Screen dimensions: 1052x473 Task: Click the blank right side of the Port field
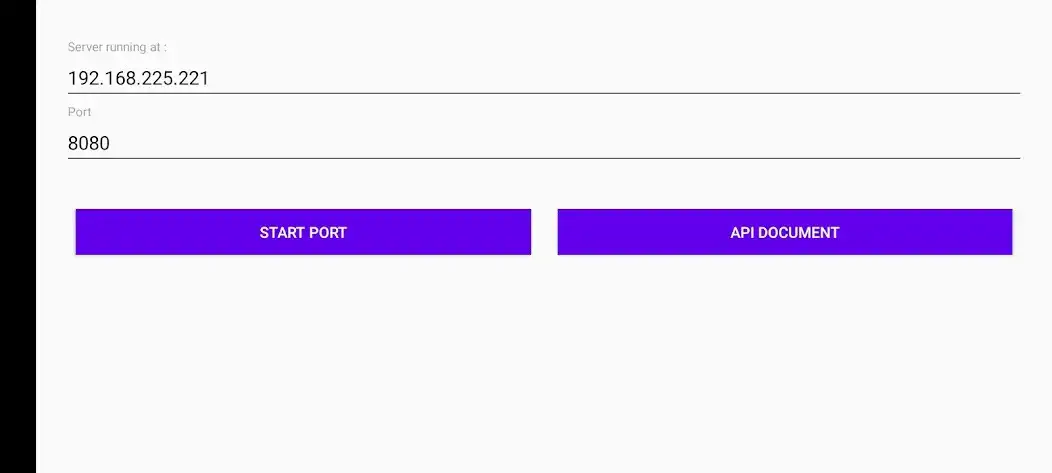565,143
